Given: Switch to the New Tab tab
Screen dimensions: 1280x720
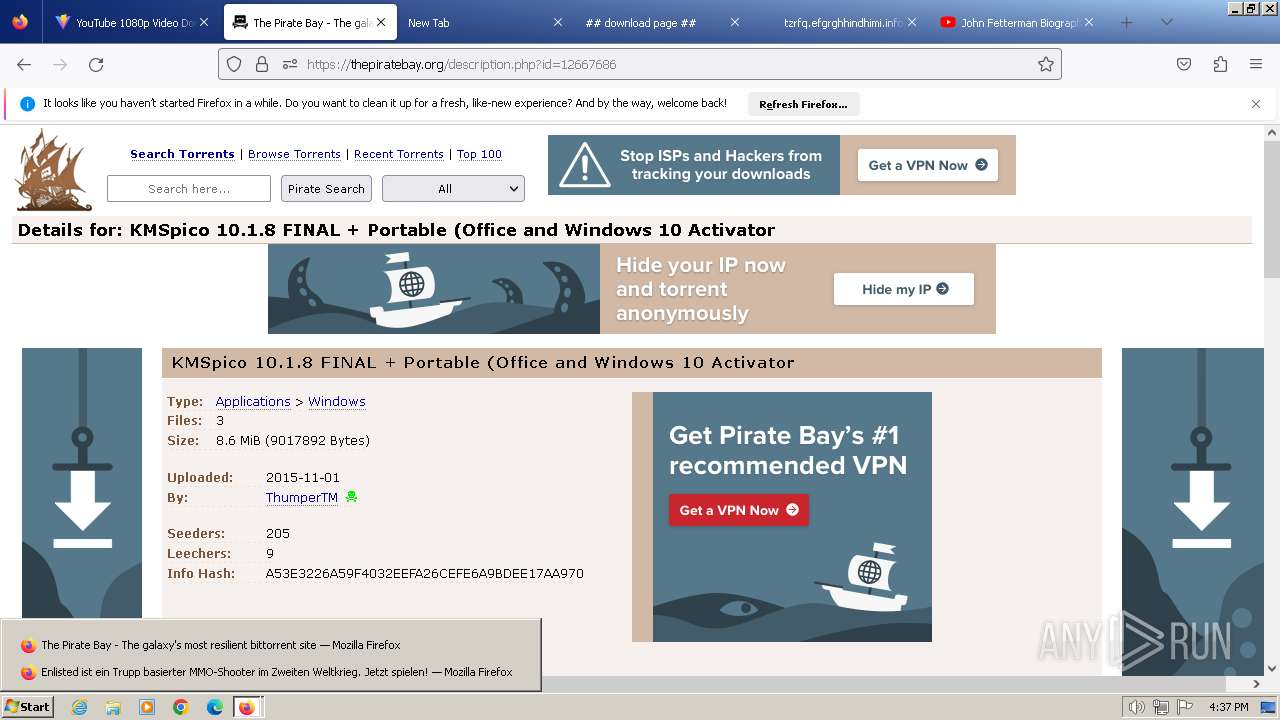Looking at the screenshot, I should pyautogui.click(x=485, y=22).
